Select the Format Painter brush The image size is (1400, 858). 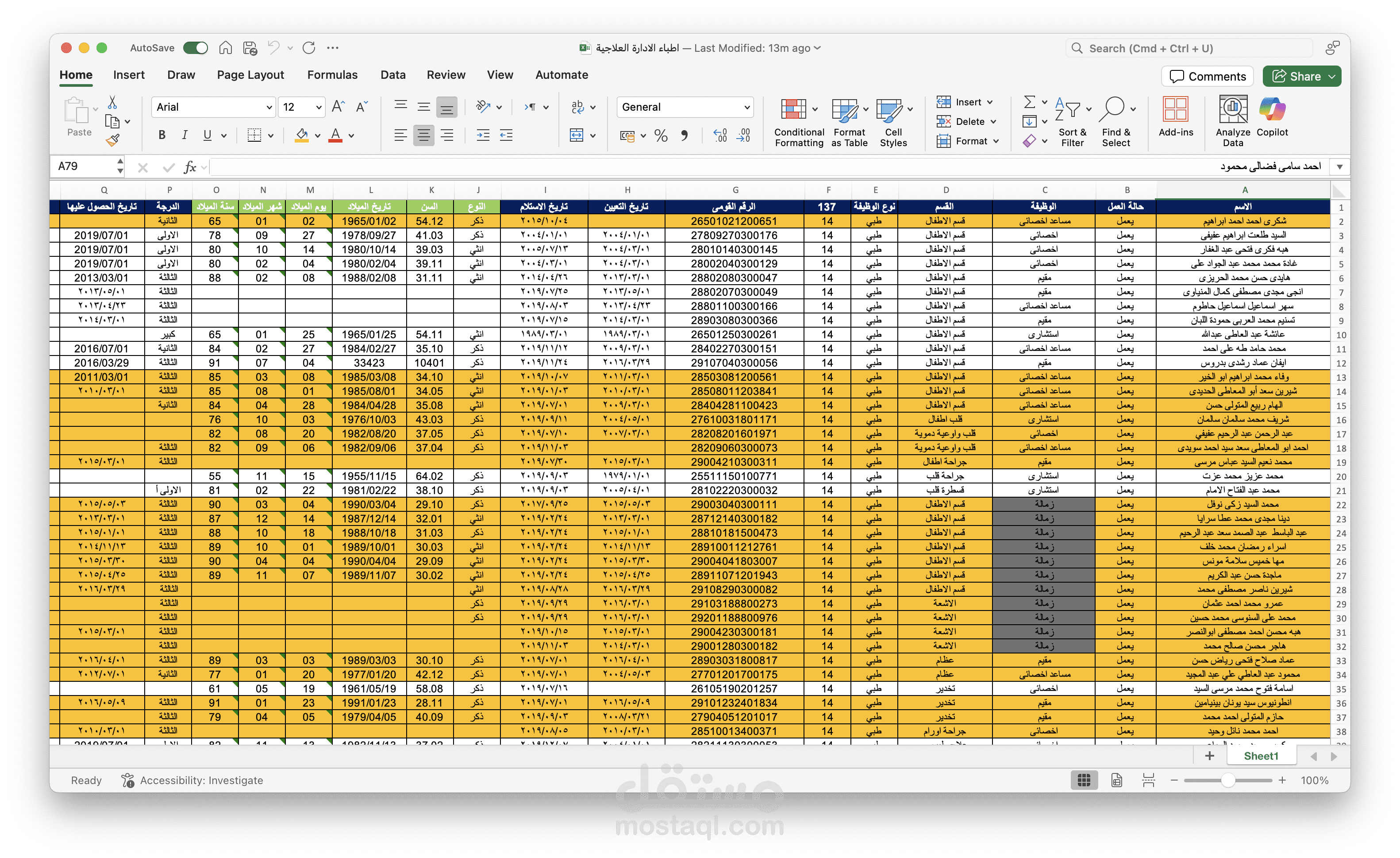point(112,140)
